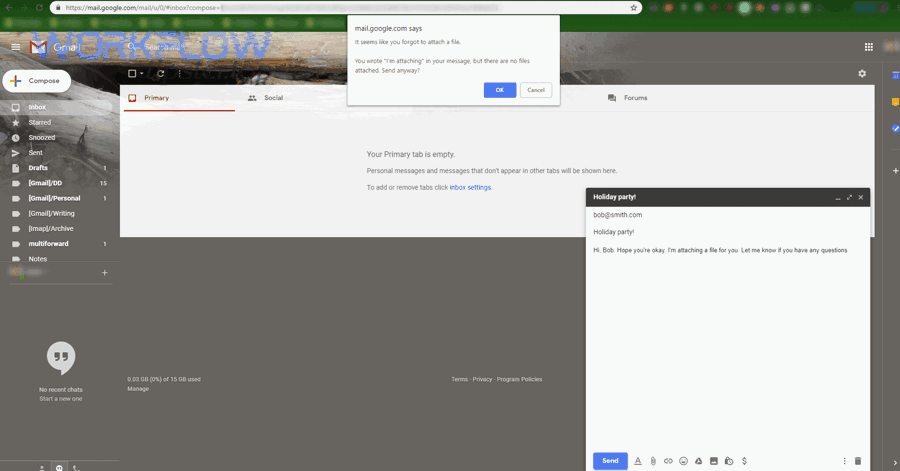Open more options in compose toolbar
Image resolution: width=900 pixels, height=471 pixels.
click(844, 461)
